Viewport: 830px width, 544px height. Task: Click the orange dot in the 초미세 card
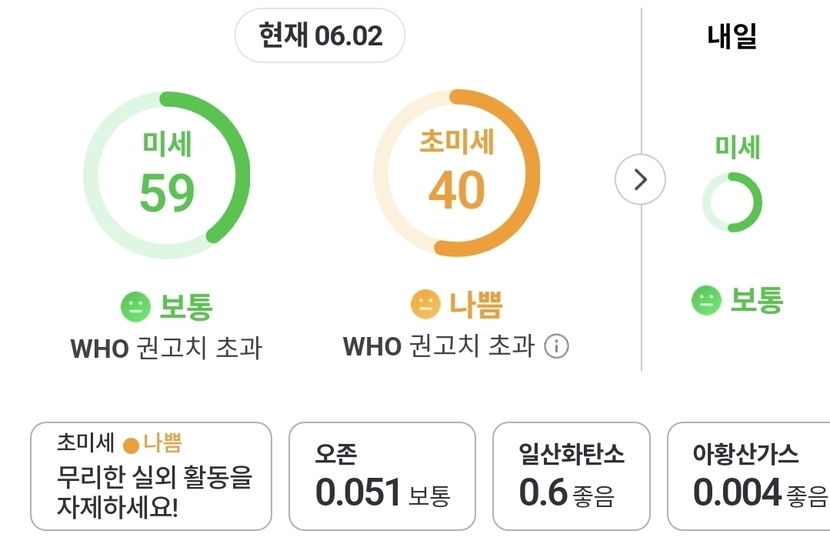130,443
